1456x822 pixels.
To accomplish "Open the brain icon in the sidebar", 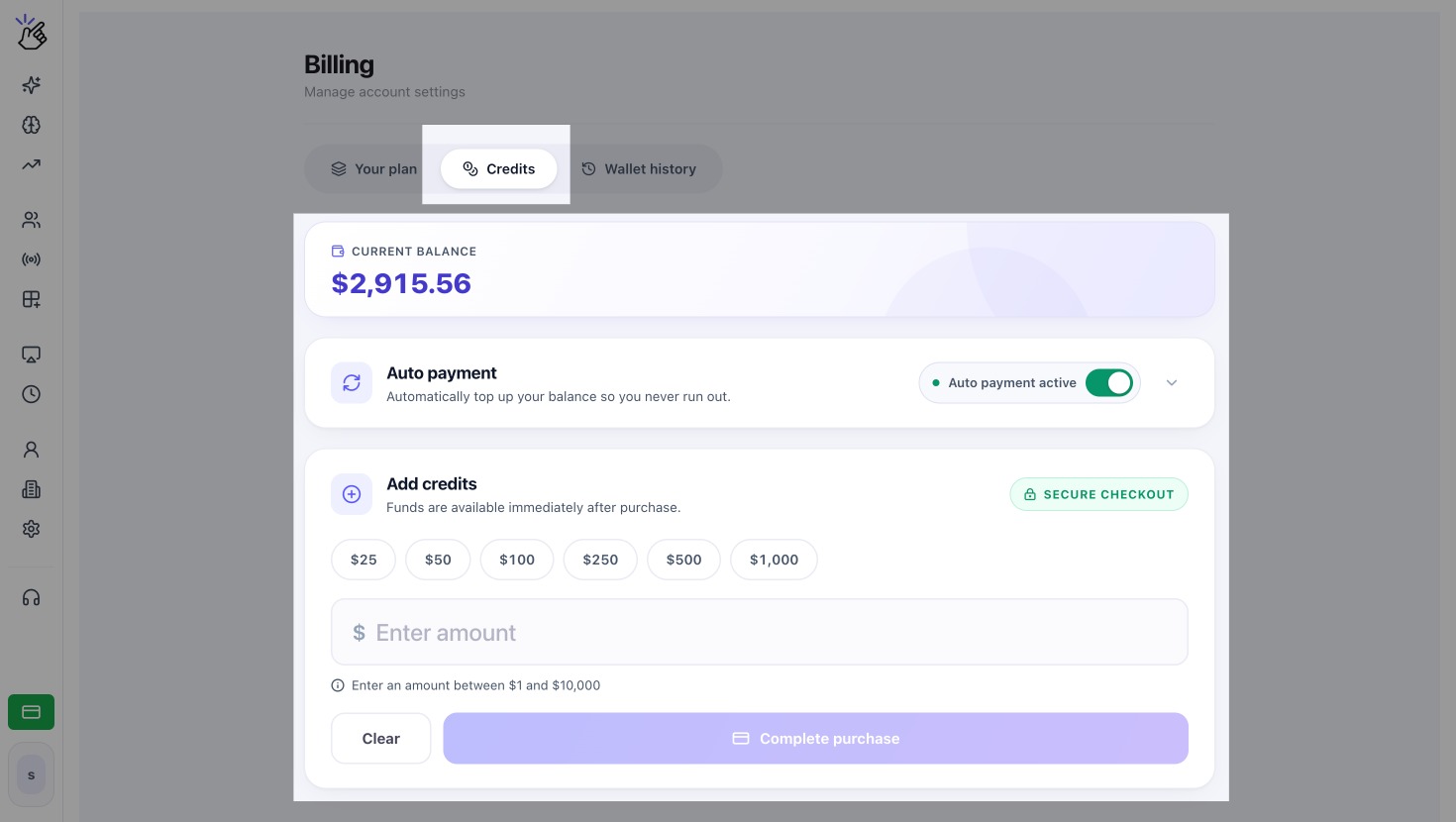I will click(x=32, y=125).
